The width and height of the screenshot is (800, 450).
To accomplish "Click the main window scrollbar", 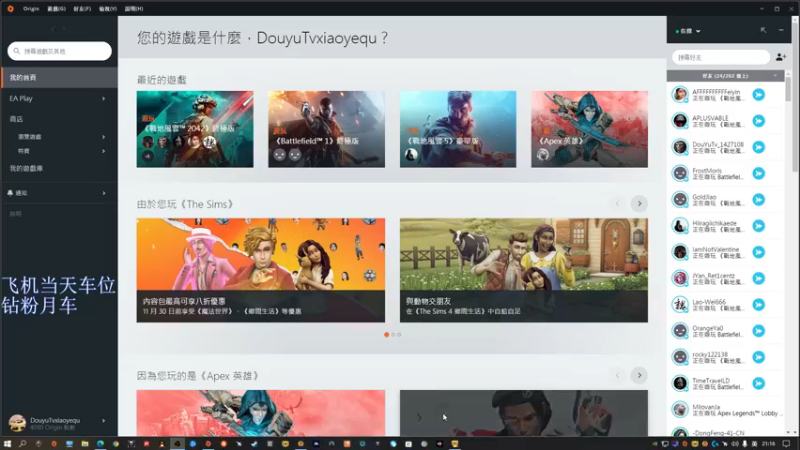I will (x=795, y=97).
